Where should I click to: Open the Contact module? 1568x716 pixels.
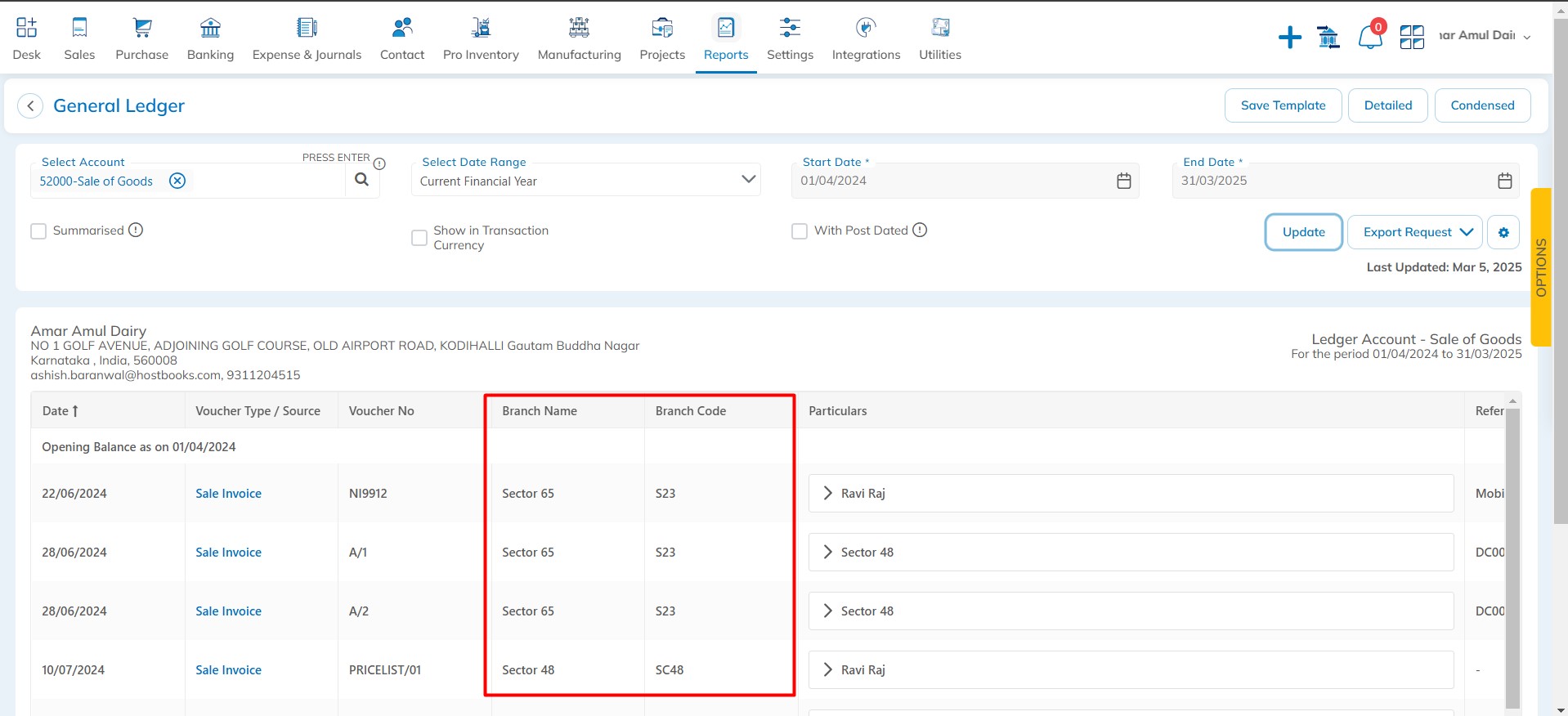tap(402, 38)
